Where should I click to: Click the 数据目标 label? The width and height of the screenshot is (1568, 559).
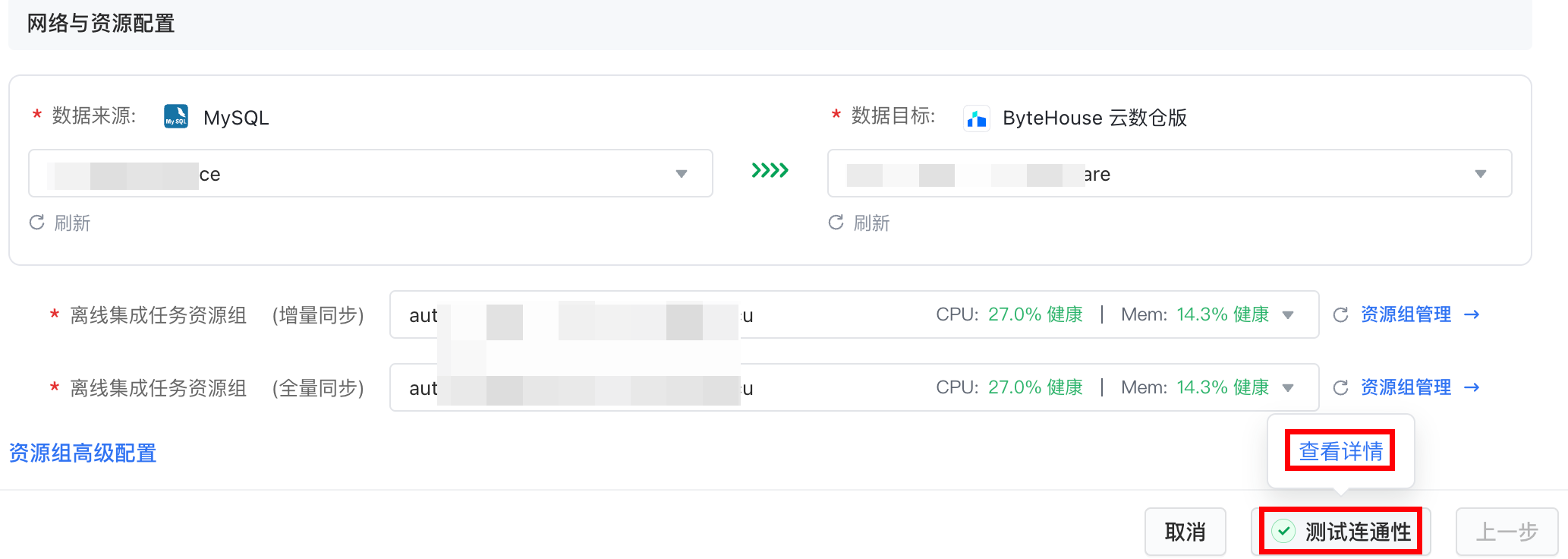coord(893,116)
